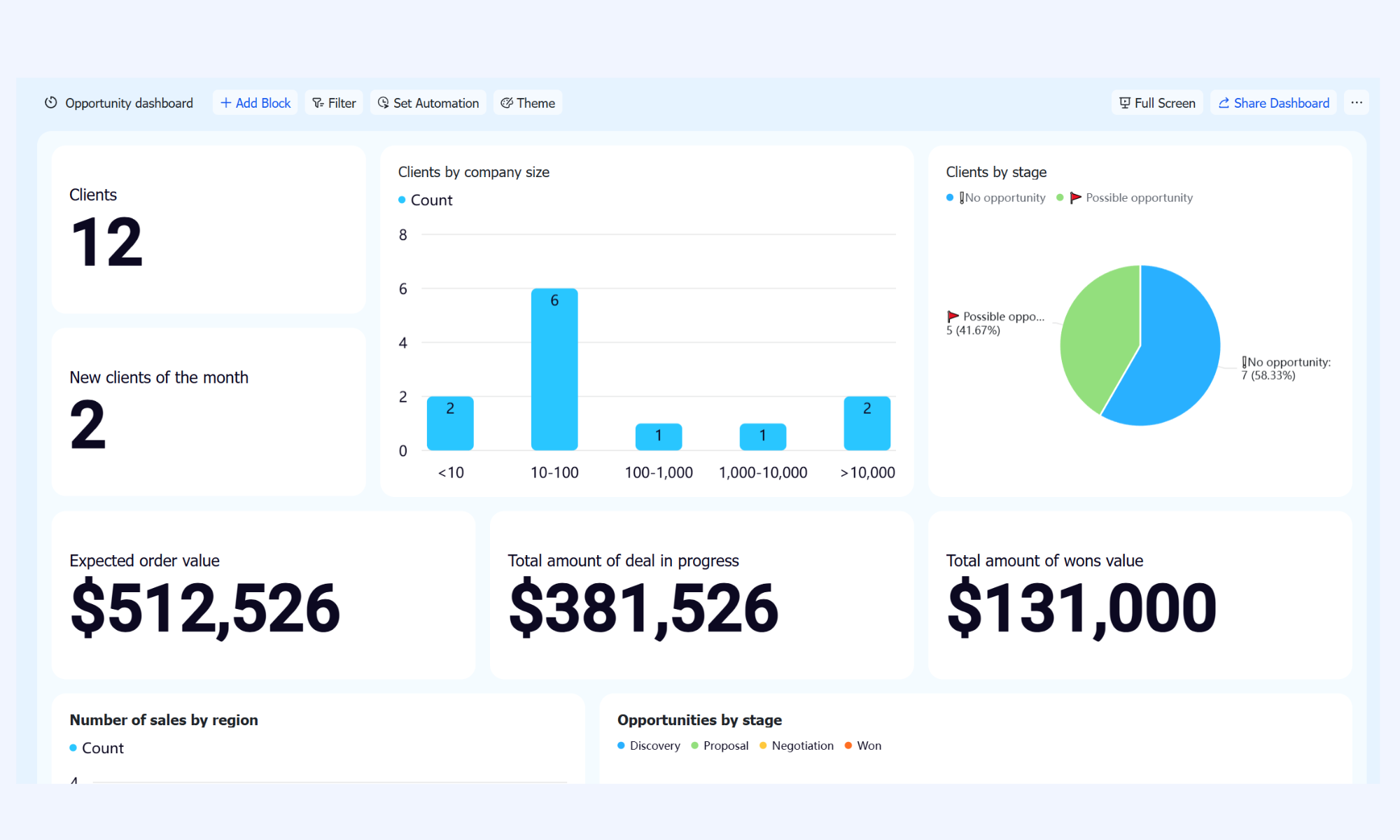Click the Expected order value card
Screen dimensions: 1400x840
click(x=263, y=595)
